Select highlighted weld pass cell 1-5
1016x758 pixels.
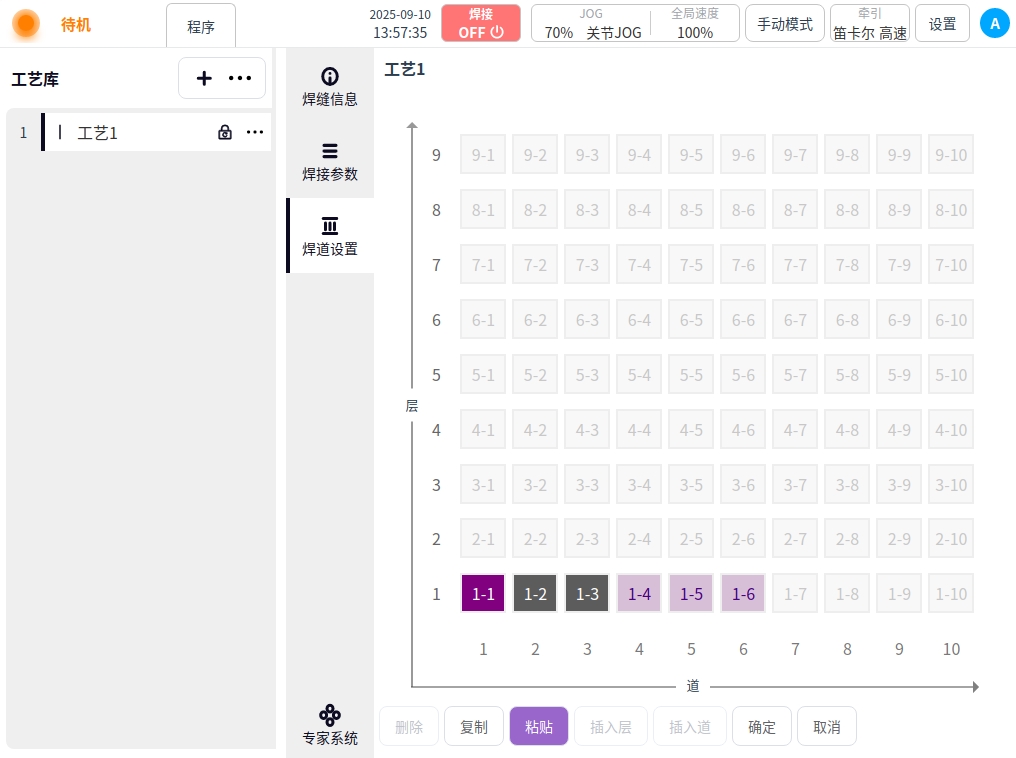click(691, 593)
